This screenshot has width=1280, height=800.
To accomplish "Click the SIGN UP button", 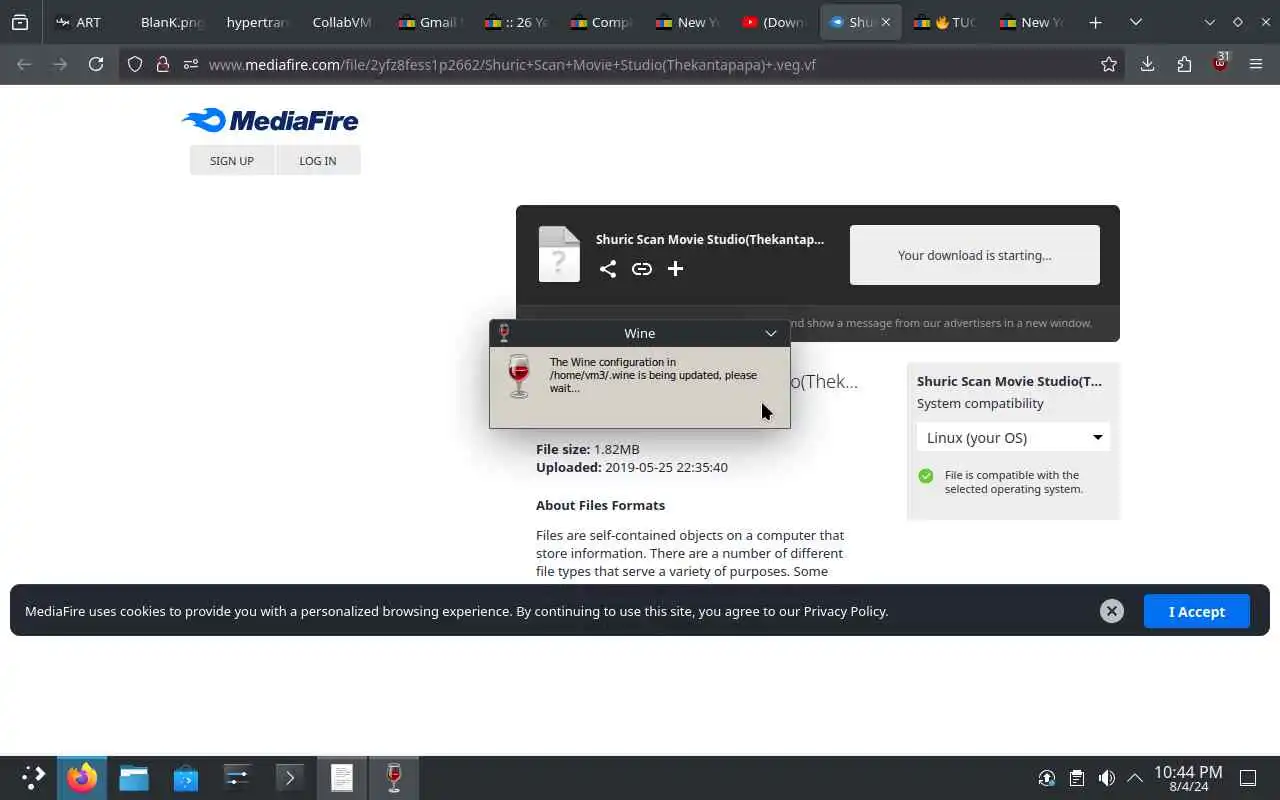I will 232,160.
